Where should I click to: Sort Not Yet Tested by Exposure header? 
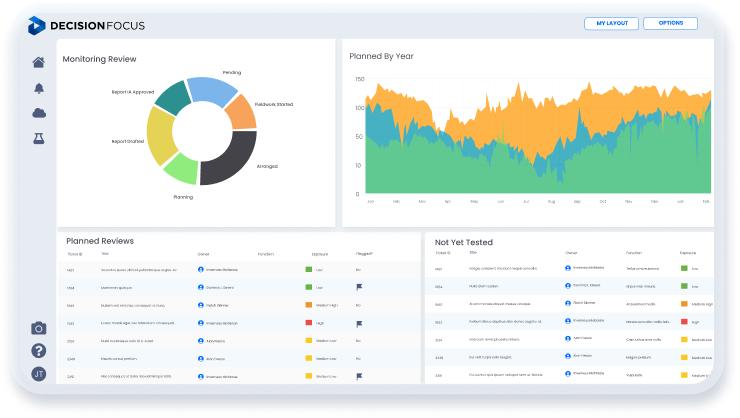coord(688,253)
